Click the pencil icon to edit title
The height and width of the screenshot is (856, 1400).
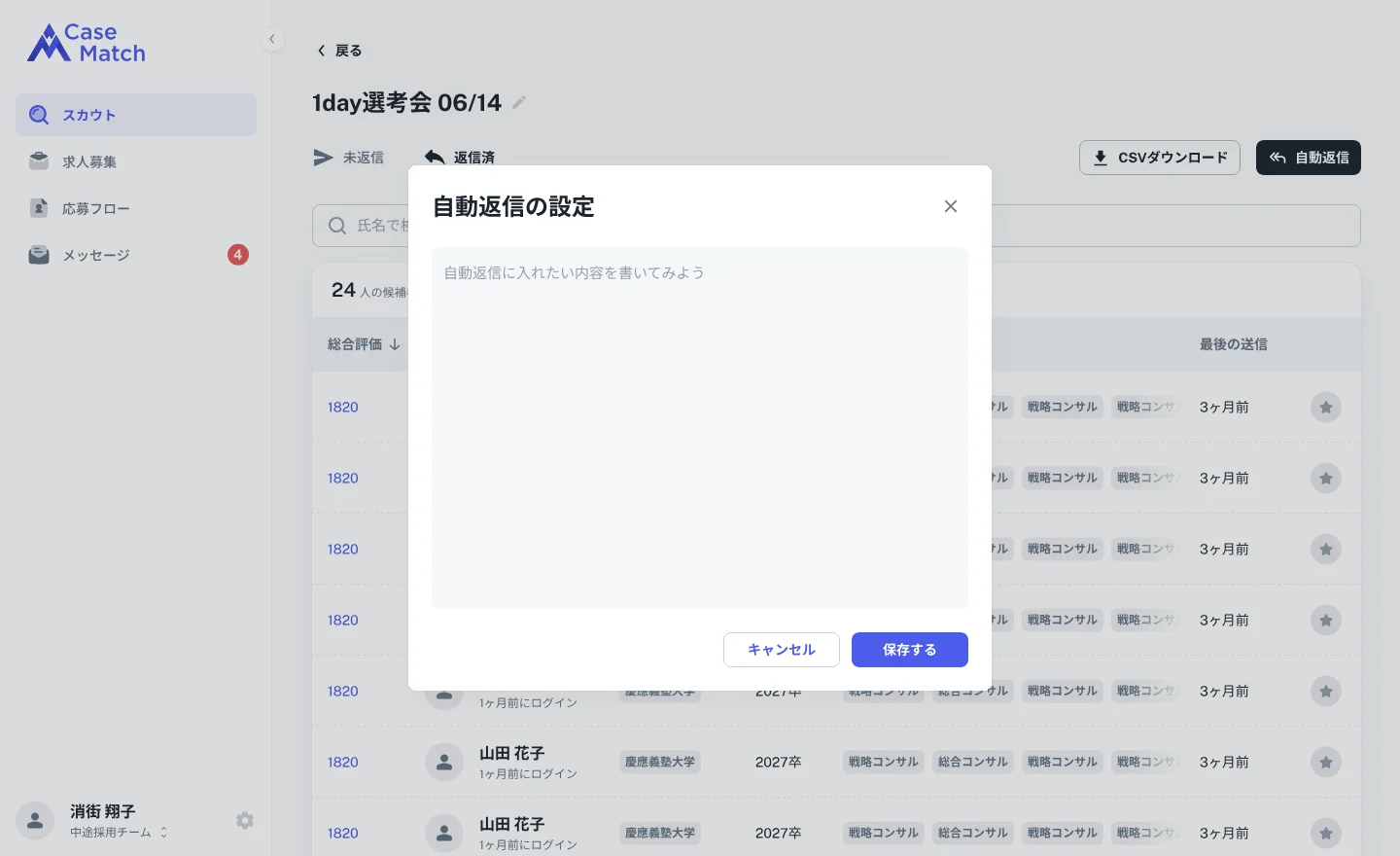point(519,102)
